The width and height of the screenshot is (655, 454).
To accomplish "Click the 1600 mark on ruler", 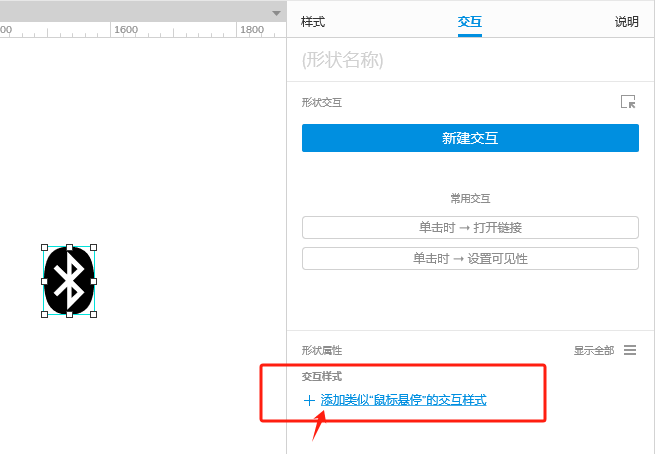I will tap(126, 30).
